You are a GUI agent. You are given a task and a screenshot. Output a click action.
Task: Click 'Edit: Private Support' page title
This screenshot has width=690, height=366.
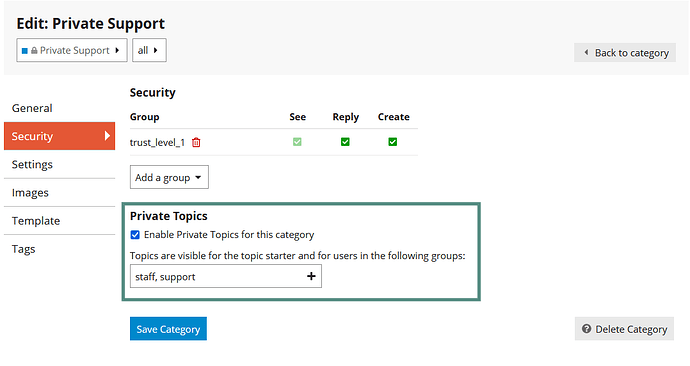coord(91,23)
